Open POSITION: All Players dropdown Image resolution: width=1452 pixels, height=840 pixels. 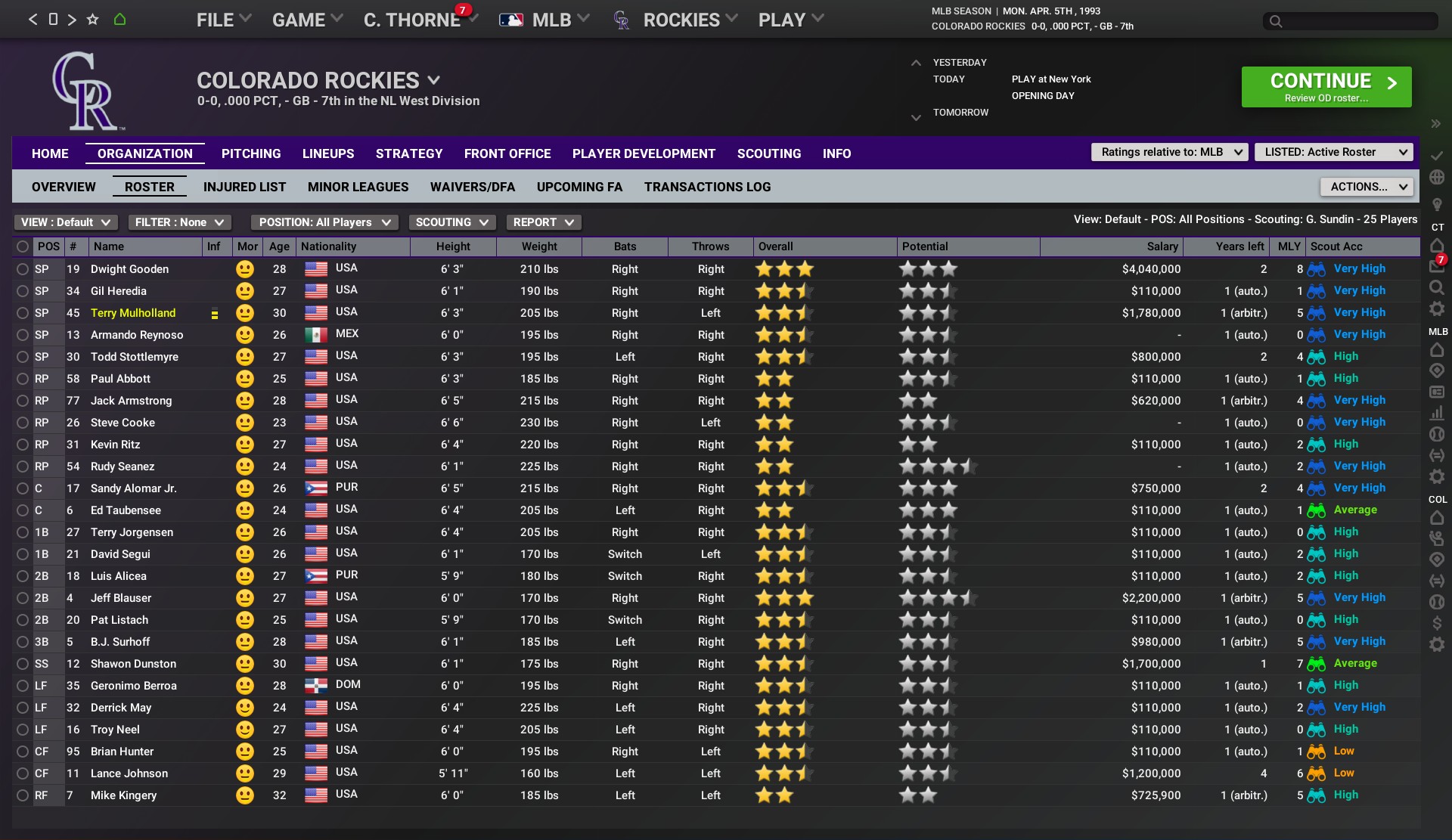[x=325, y=222]
